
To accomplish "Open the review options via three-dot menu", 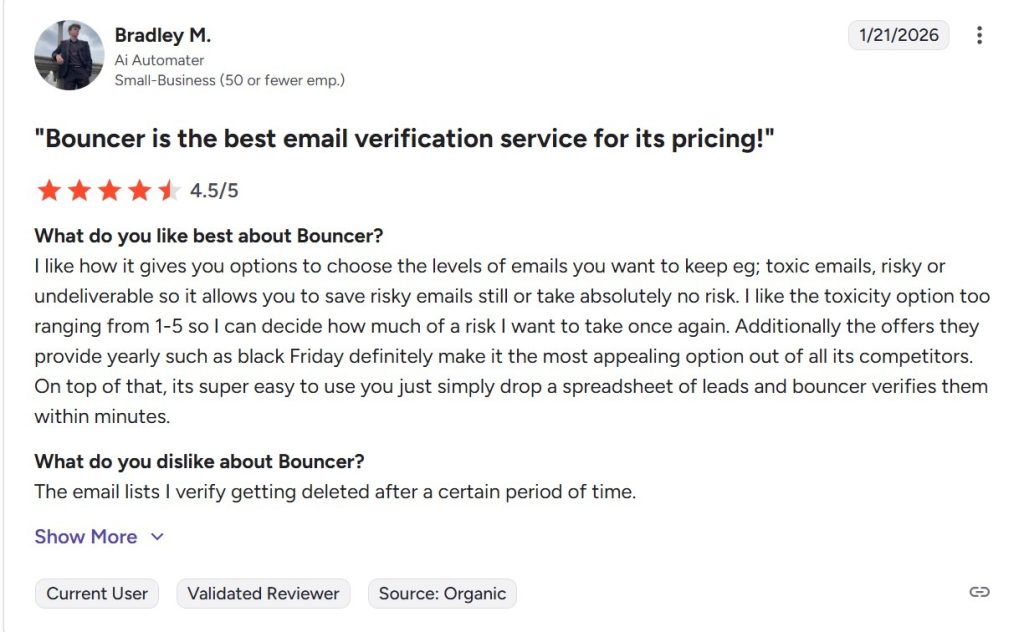I will 979,34.
